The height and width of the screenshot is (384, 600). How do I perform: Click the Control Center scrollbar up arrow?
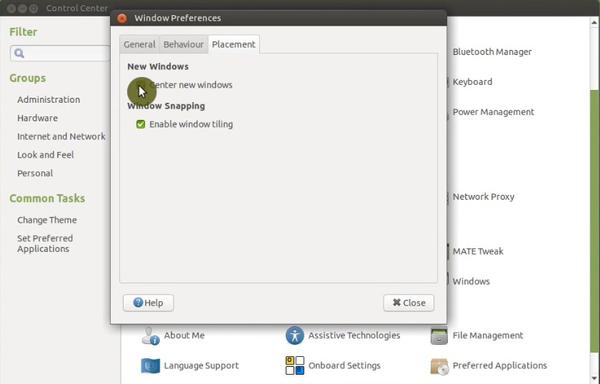tap(594, 23)
